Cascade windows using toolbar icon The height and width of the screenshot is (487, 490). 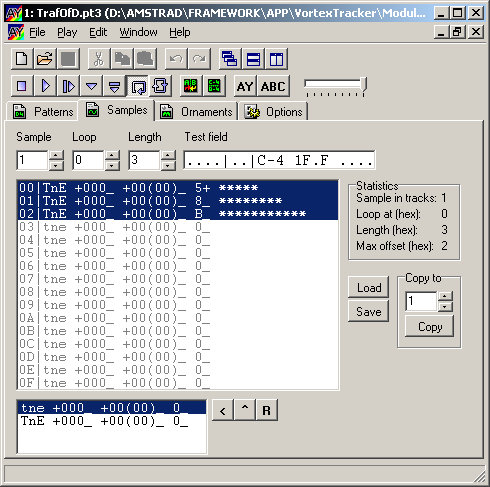230,59
